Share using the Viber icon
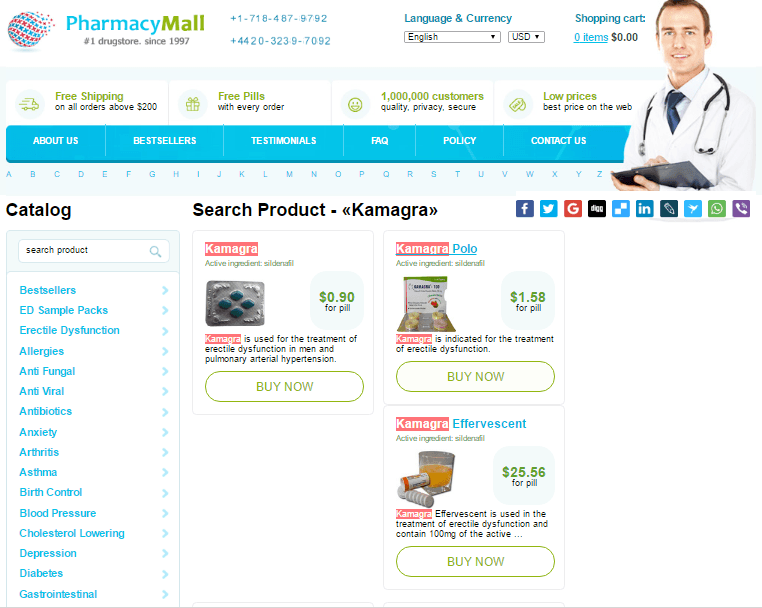The height and width of the screenshot is (608, 762). tap(741, 209)
